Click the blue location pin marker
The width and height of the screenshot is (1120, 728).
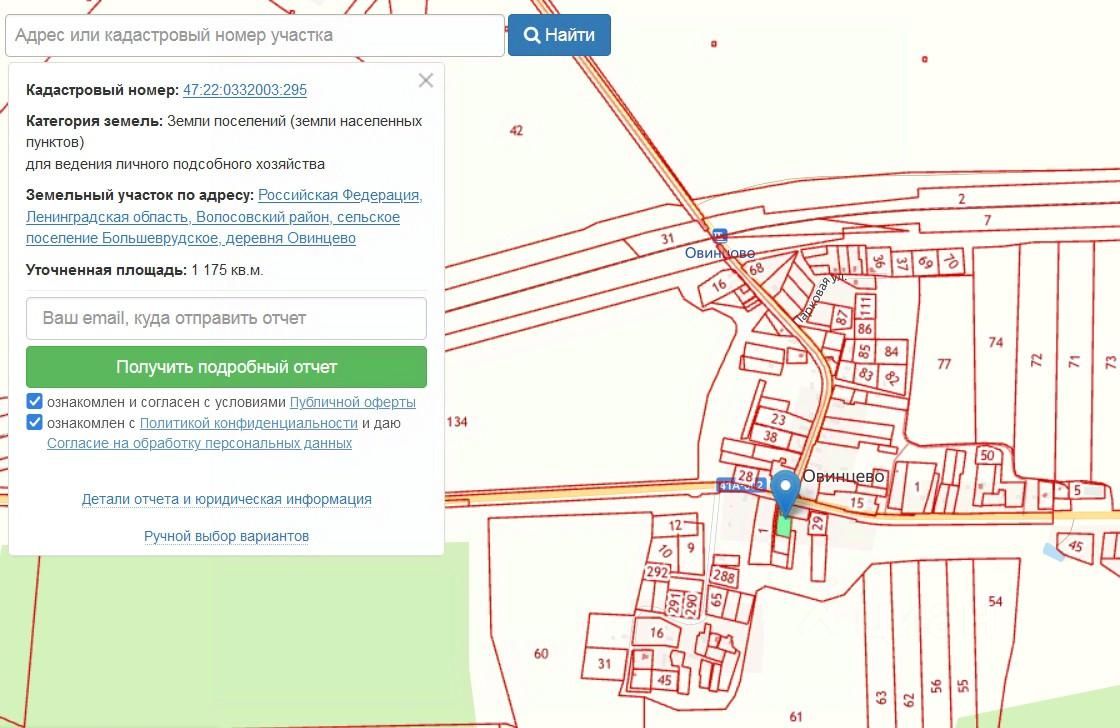(786, 489)
